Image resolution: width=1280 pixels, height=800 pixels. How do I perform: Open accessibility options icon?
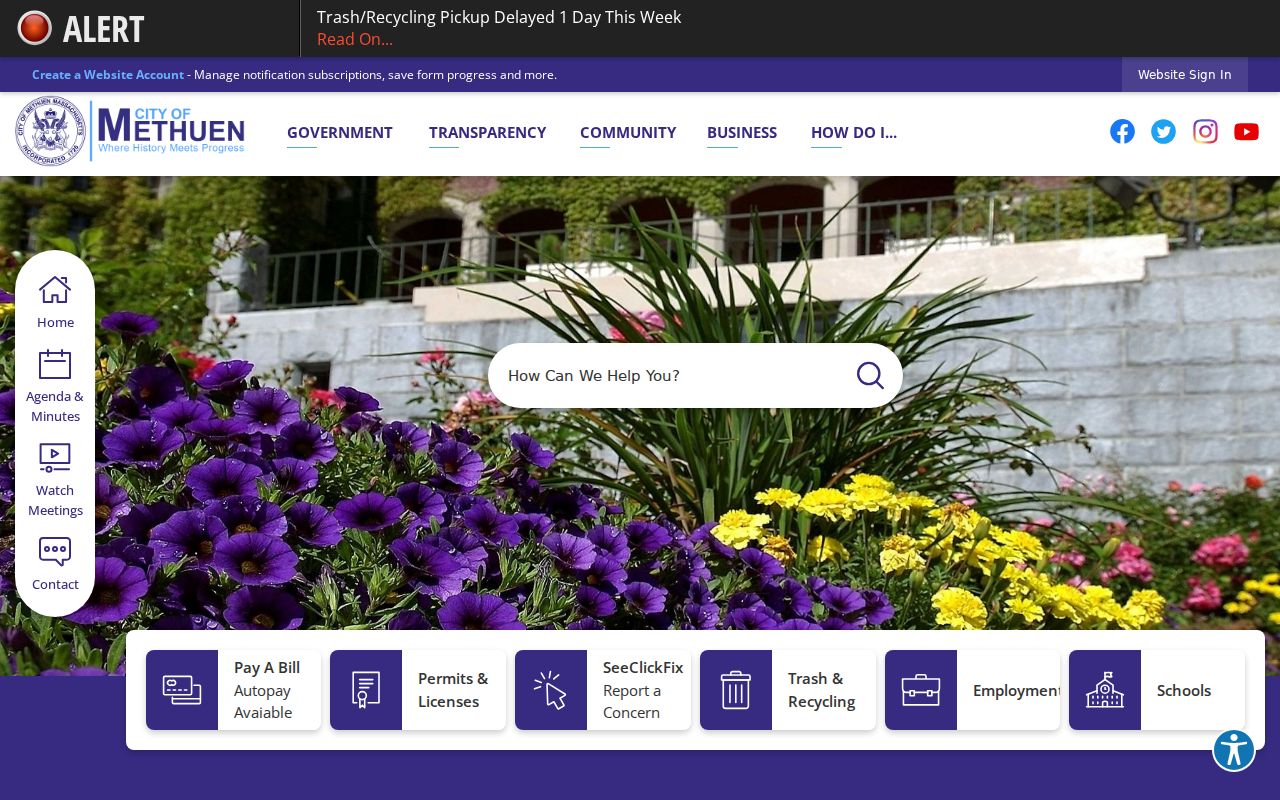coord(1234,750)
